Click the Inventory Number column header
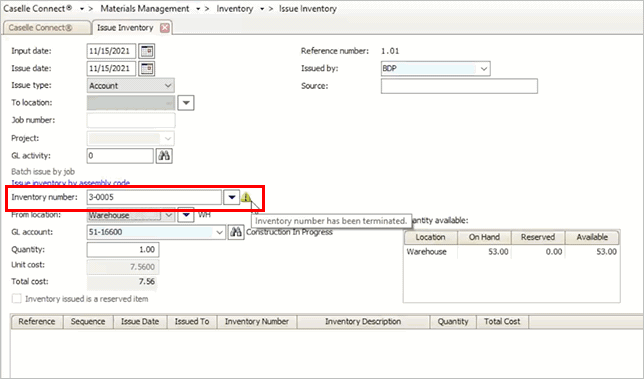 click(x=257, y=322)
